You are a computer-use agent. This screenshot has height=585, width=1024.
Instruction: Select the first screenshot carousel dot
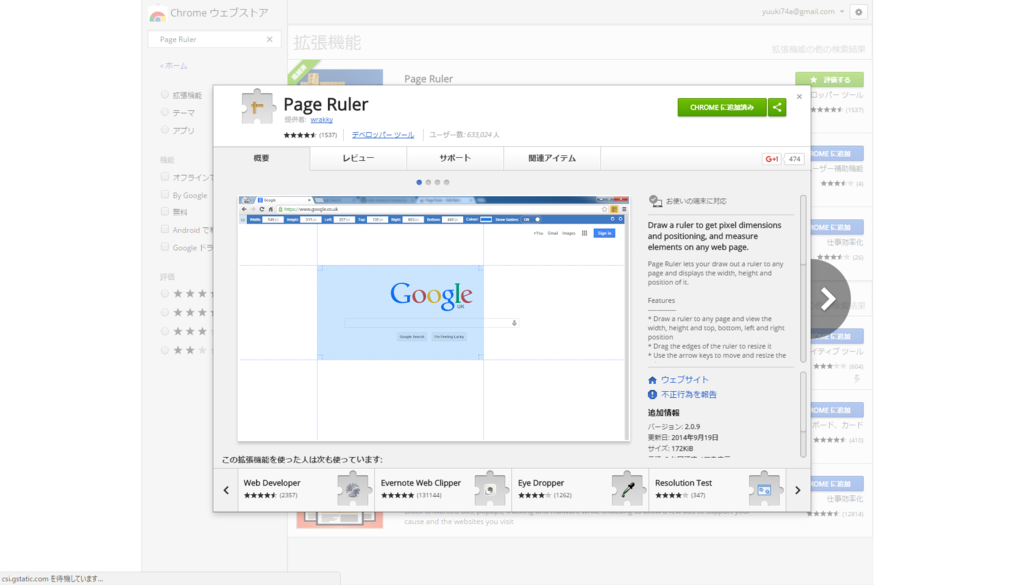[x=419, y=183]
